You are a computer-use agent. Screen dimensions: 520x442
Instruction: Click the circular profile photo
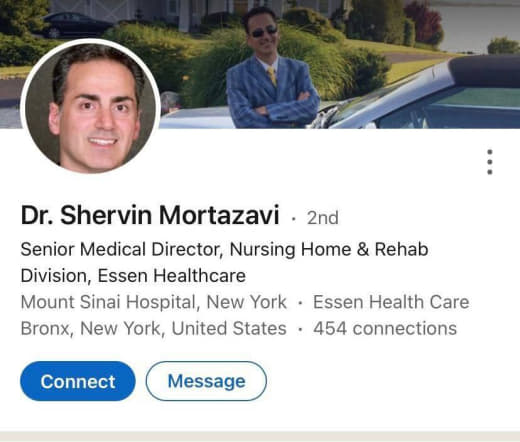pos(90,106)
